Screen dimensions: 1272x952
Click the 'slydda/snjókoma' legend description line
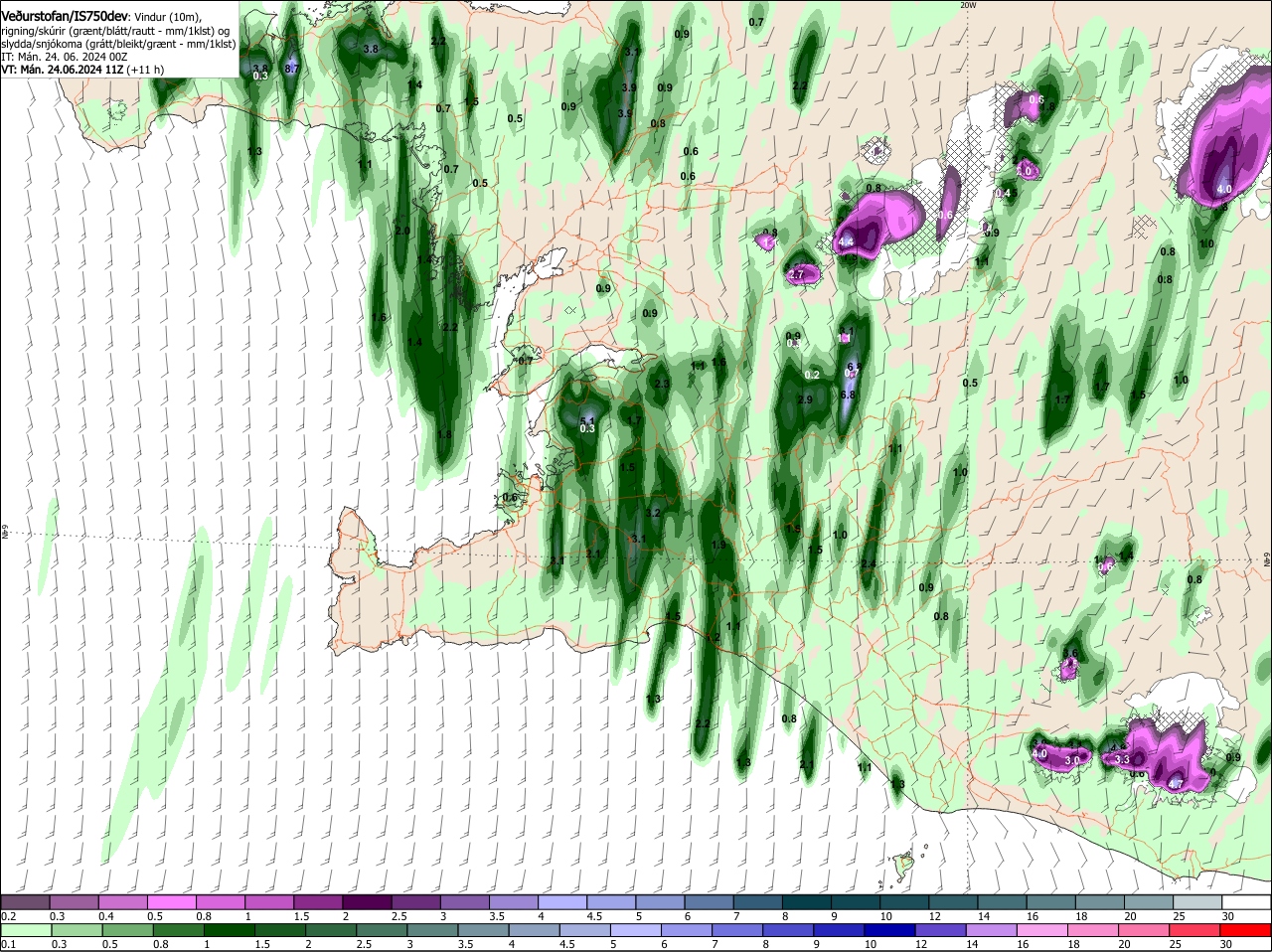point(118,44)
